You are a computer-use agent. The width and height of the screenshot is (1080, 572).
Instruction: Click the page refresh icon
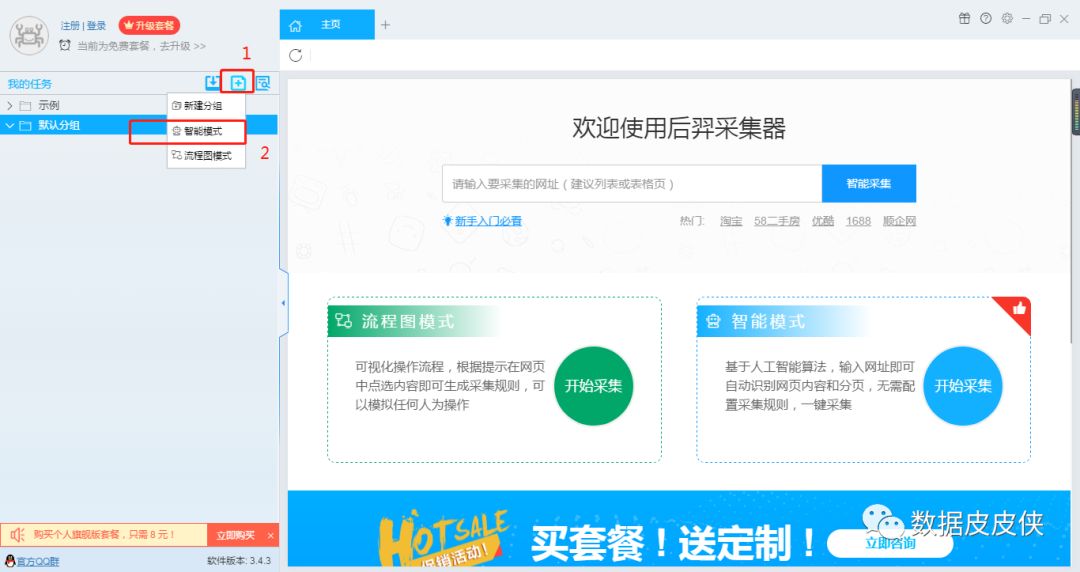pyautogui.click(x=295, y=56)
